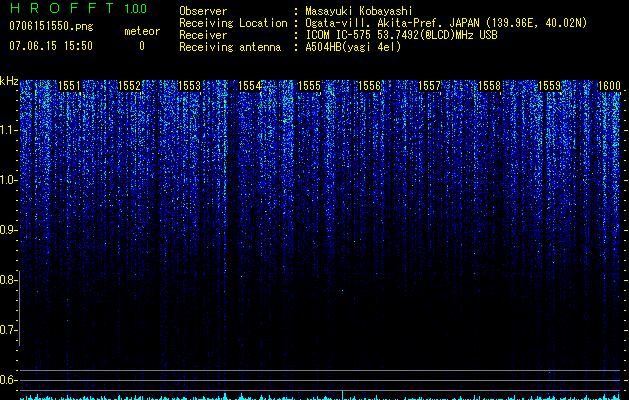The height and width of the screenshot is (400, 629).
Task: Click the 1553 time marker
Action: click(189, 86)
